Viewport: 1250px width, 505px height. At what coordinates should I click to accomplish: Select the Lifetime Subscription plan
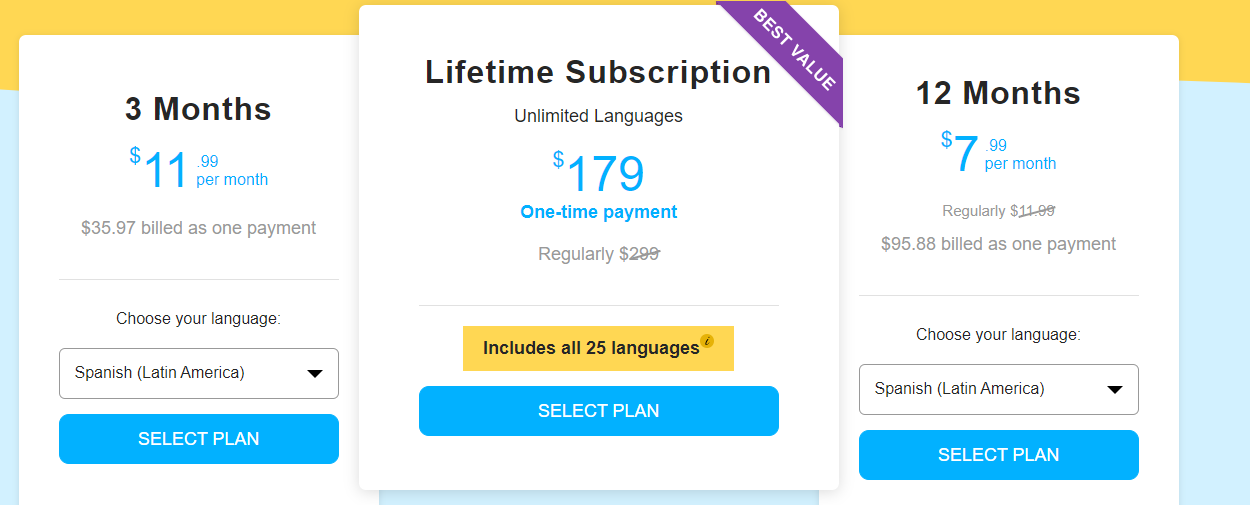click(598, 411)
